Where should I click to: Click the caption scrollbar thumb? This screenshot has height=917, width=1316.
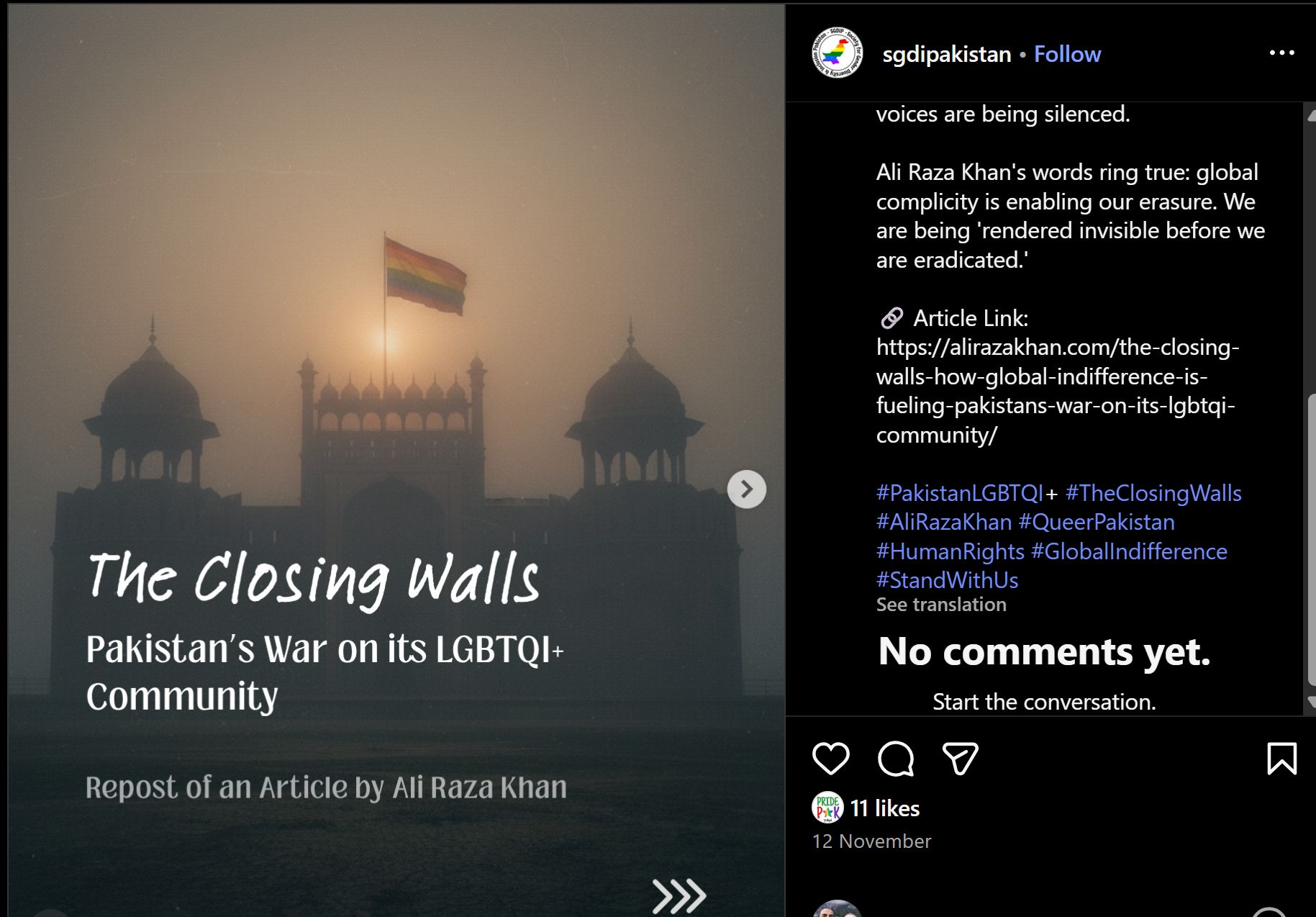[x=1311, y=540]
